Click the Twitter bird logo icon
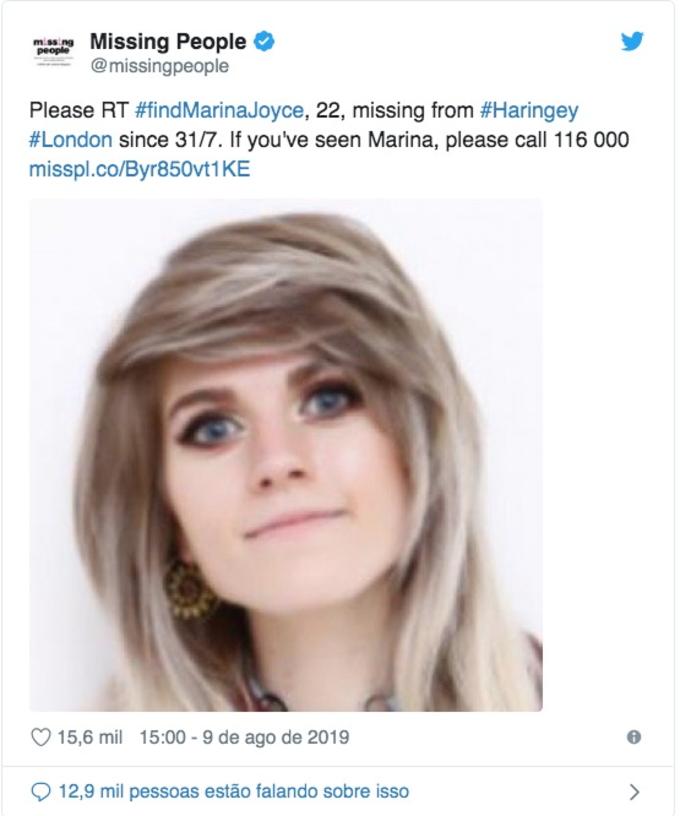This screenshot has height=816, width=680. [x=632, y=42]
